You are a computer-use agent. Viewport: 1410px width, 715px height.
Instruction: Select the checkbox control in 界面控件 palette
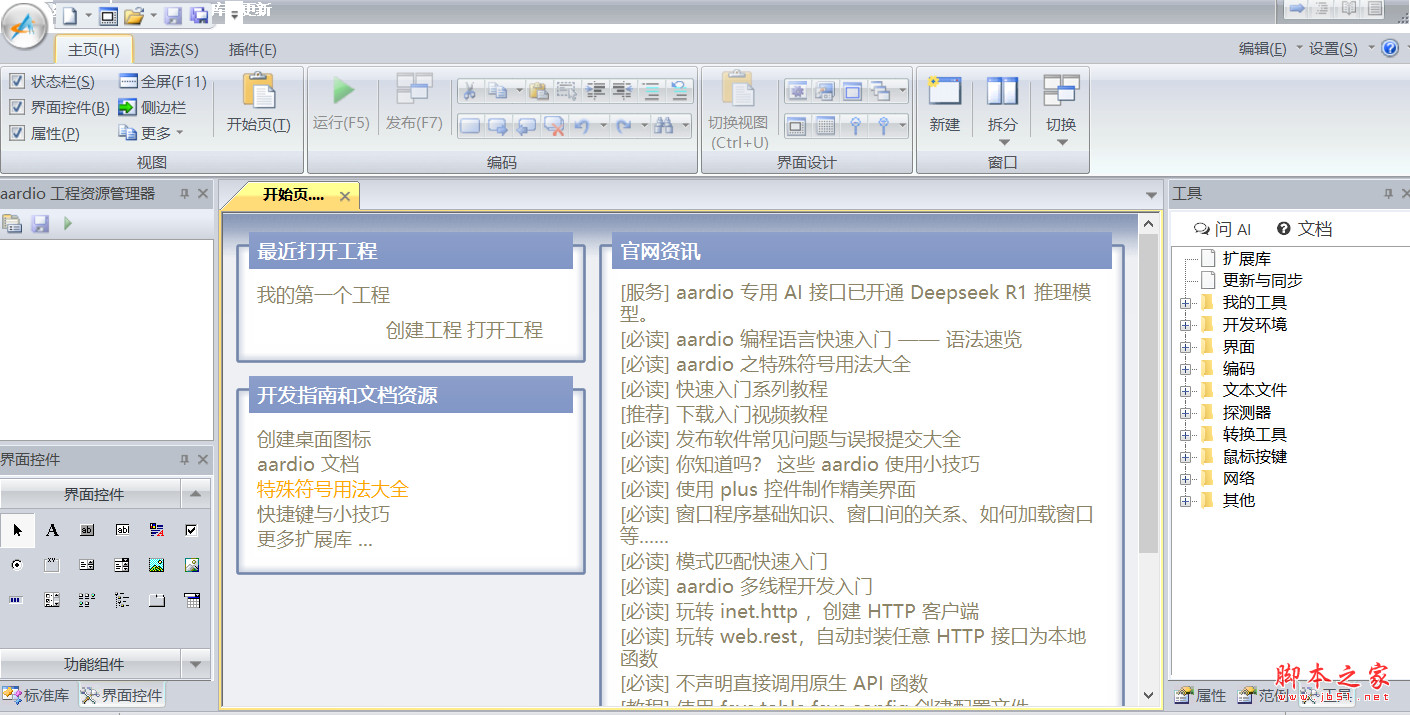point(190,530)
